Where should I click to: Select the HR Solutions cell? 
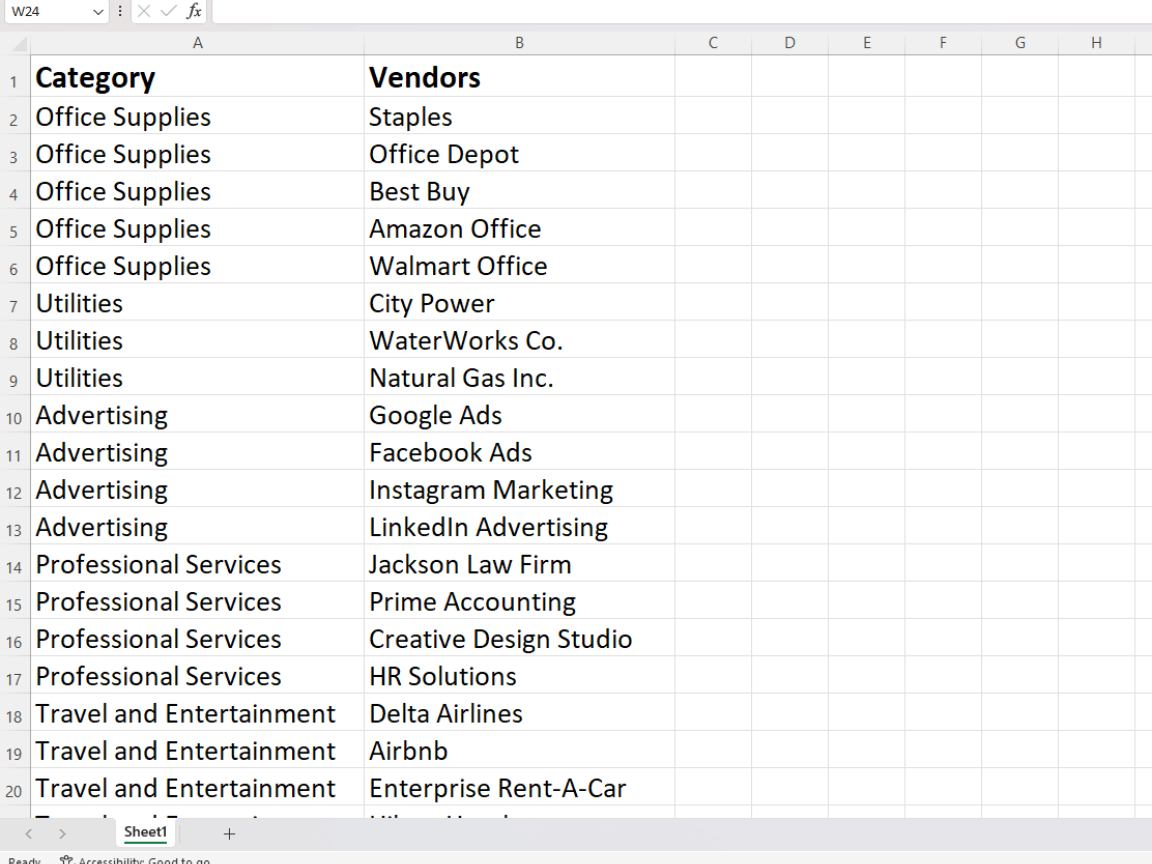pos(519,676)
